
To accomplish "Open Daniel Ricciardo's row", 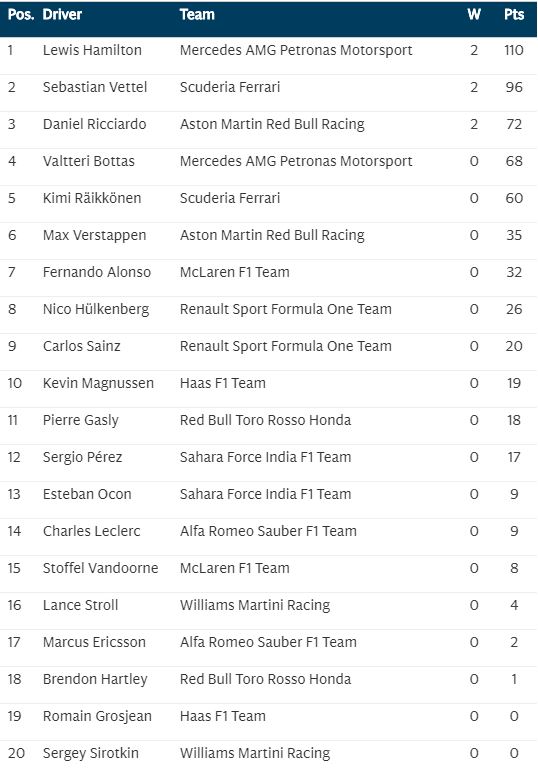I will click(x=269, y=124).
